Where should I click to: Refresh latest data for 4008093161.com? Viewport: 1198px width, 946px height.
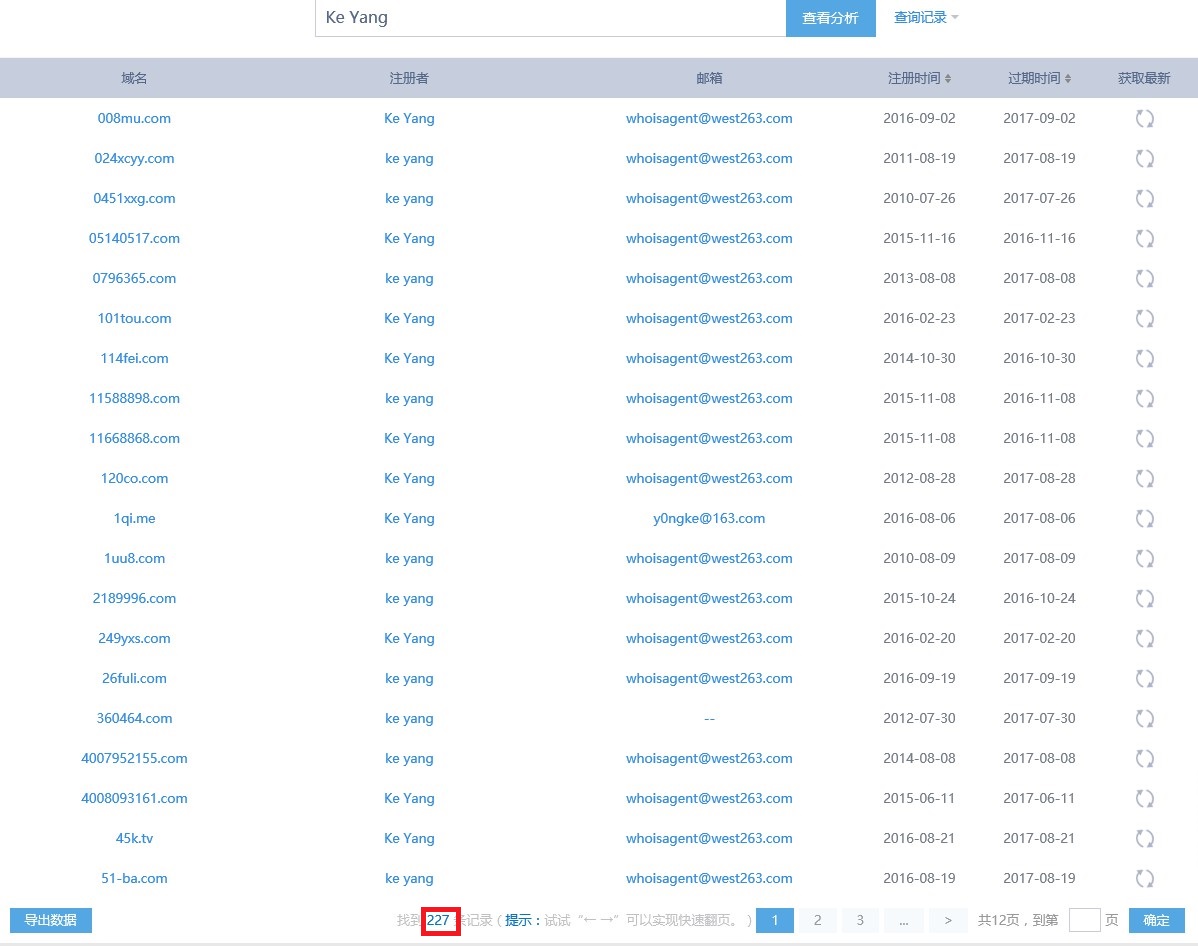(x=1144, y=799)
